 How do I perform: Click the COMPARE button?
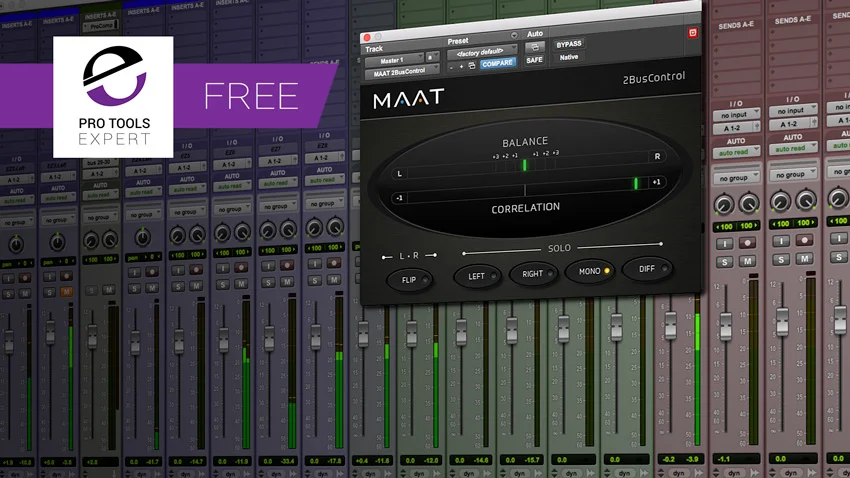click(x=497, y=63)
